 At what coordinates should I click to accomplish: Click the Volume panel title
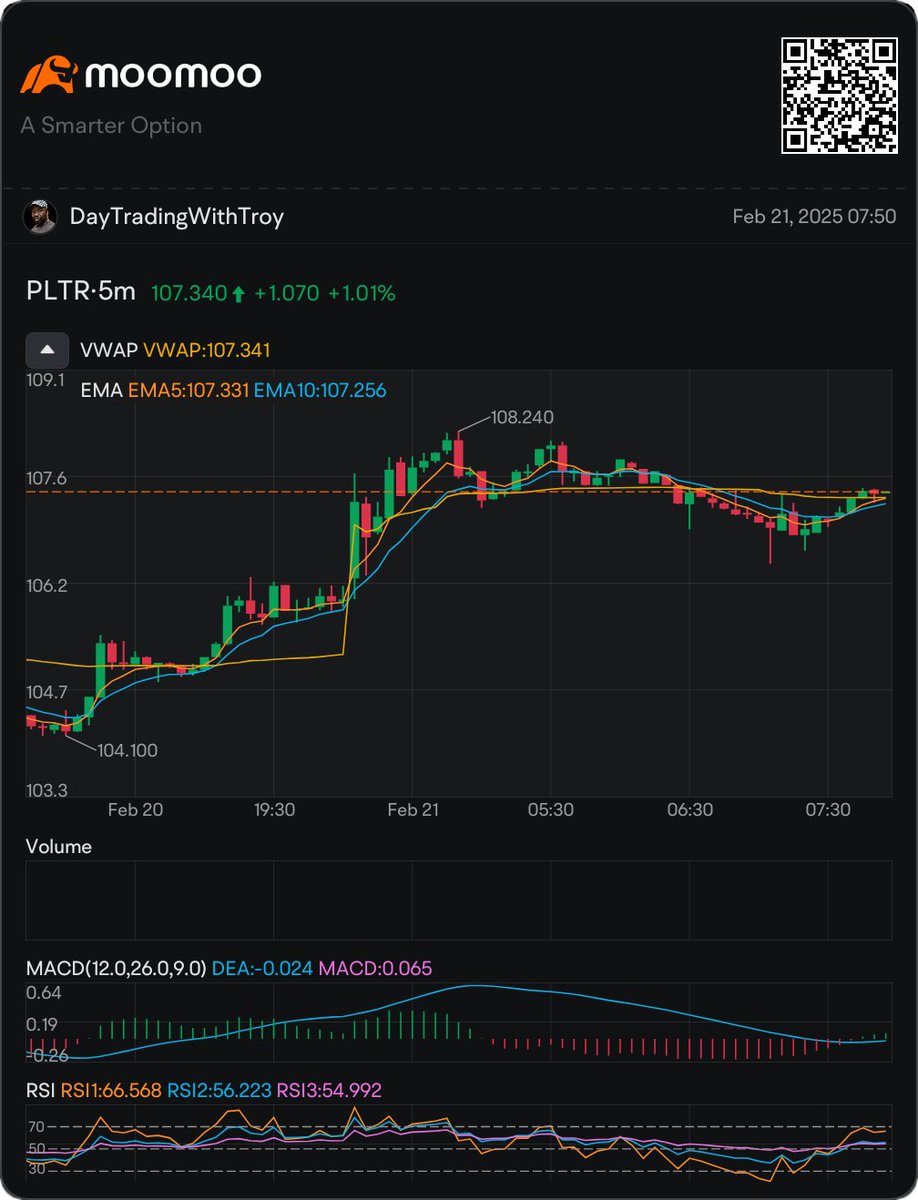pos(59,847)
